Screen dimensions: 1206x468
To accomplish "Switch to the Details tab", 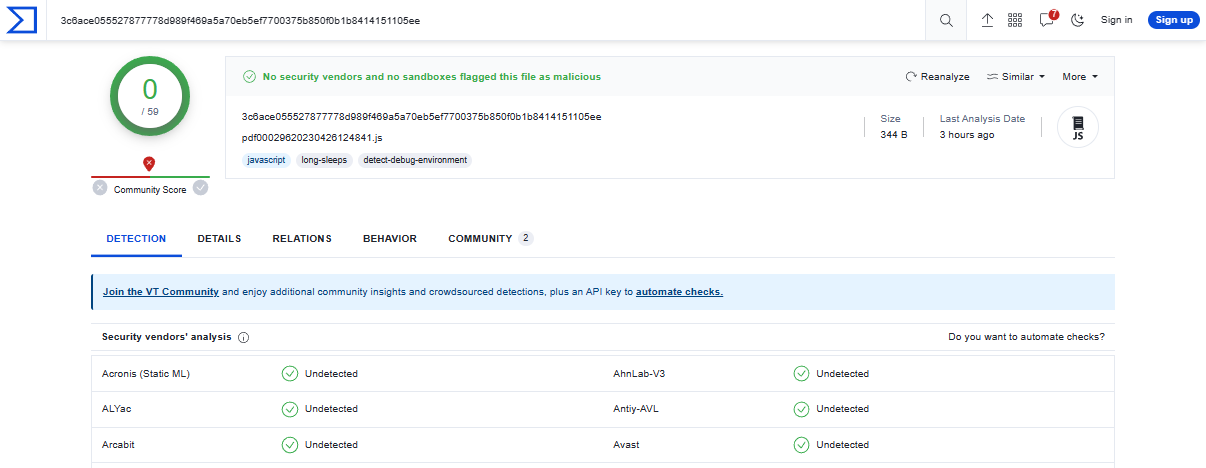I will click(219, 239).
